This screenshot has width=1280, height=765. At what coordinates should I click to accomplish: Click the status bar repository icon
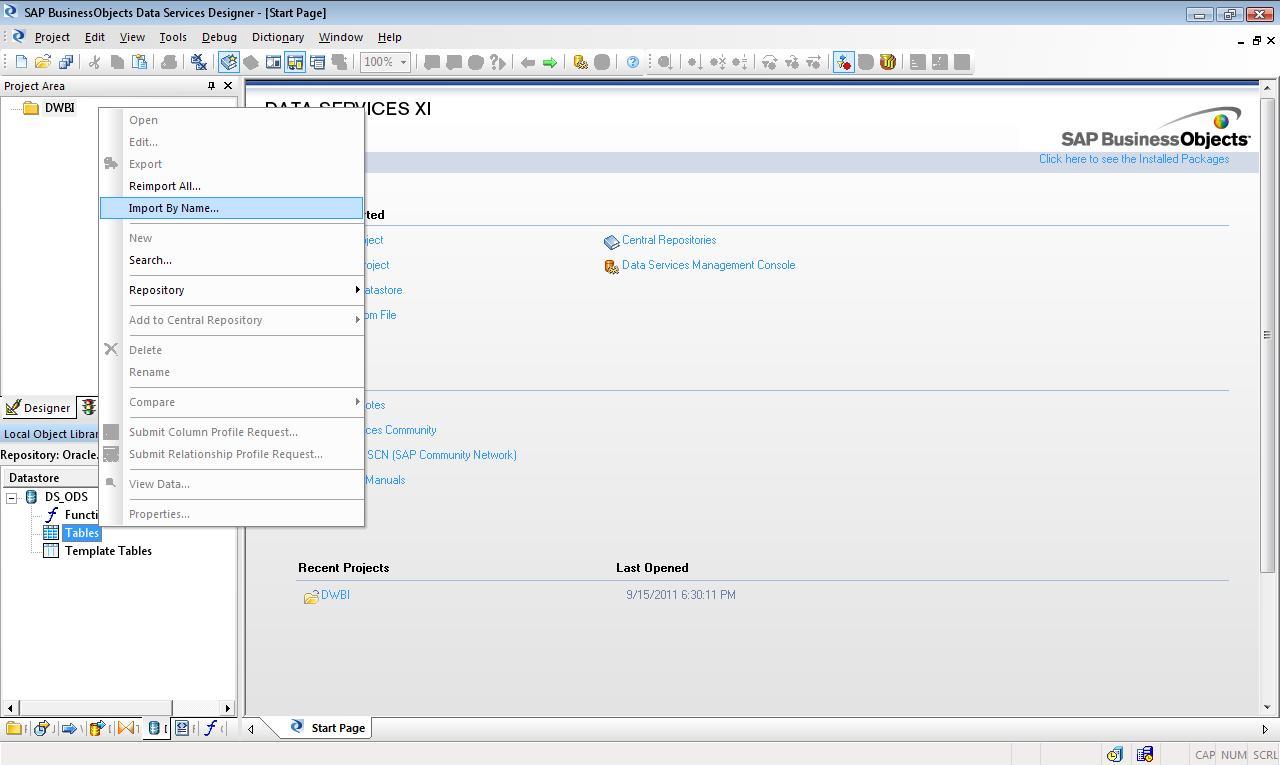point(1145,754)
